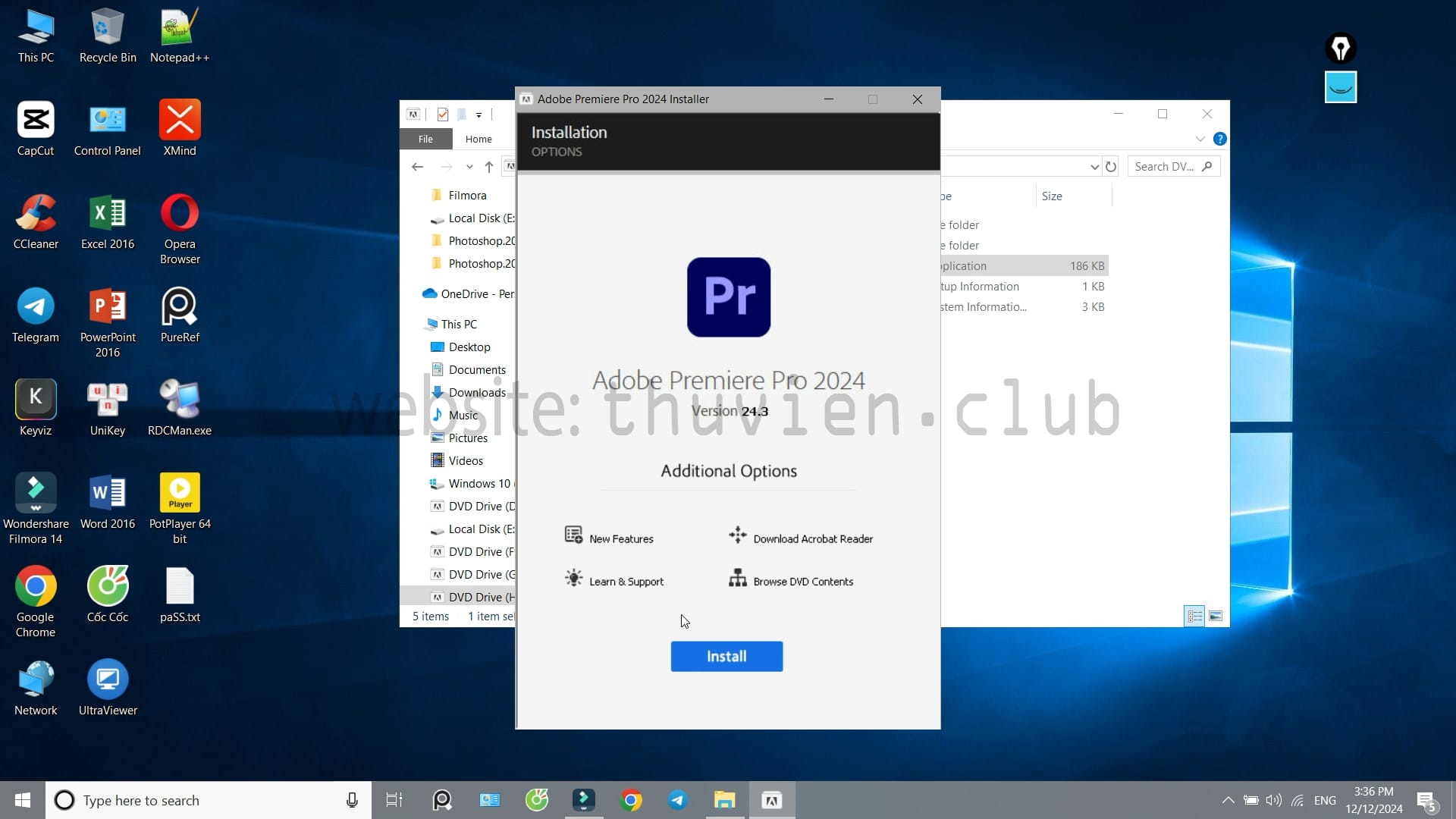Select UltraViewer desktop icon
This screenshot has width=1456, height=819.
tap(108, 688)
